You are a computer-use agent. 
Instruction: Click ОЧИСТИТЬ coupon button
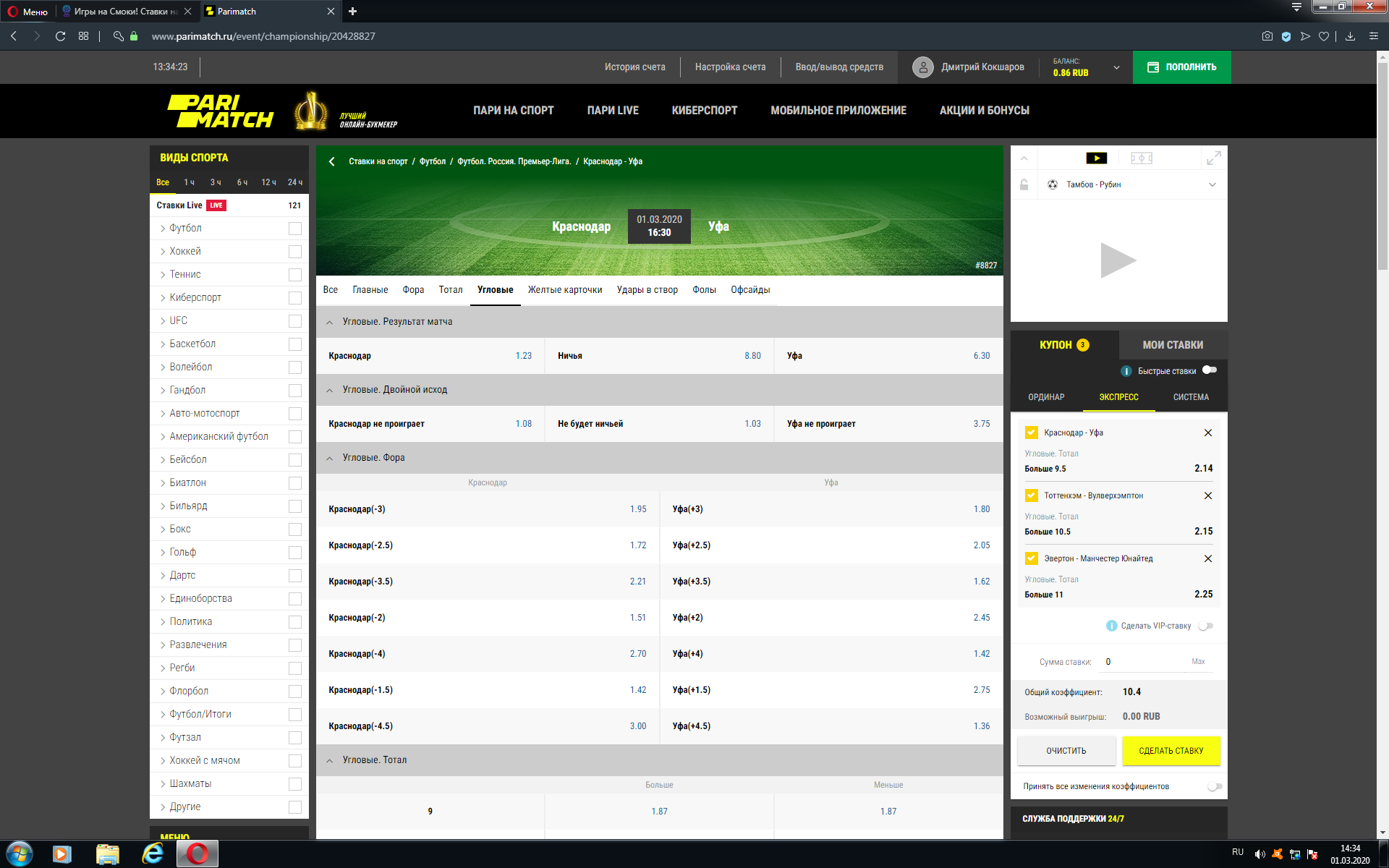click(1066, 751)
